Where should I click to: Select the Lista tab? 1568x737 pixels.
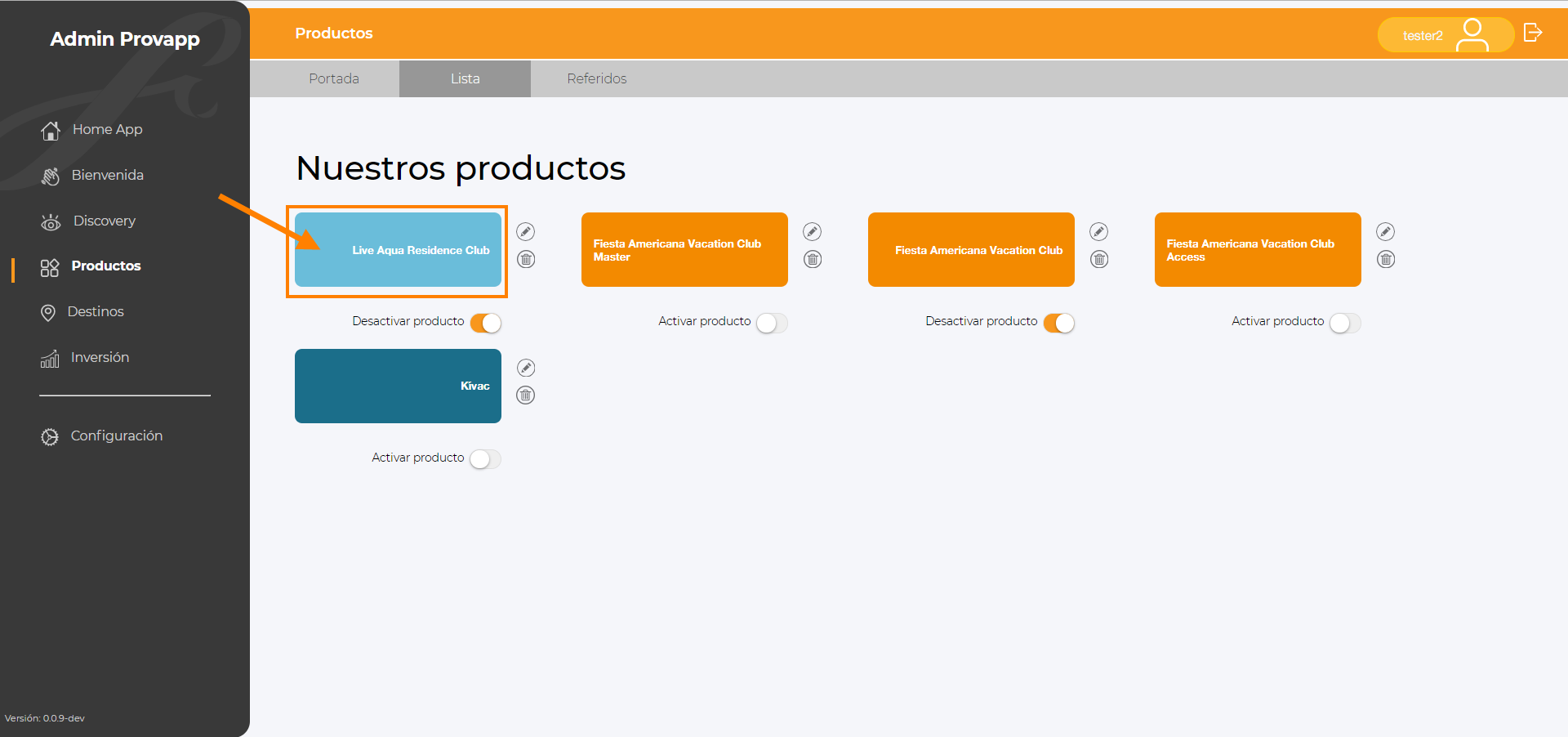point(465,78)
